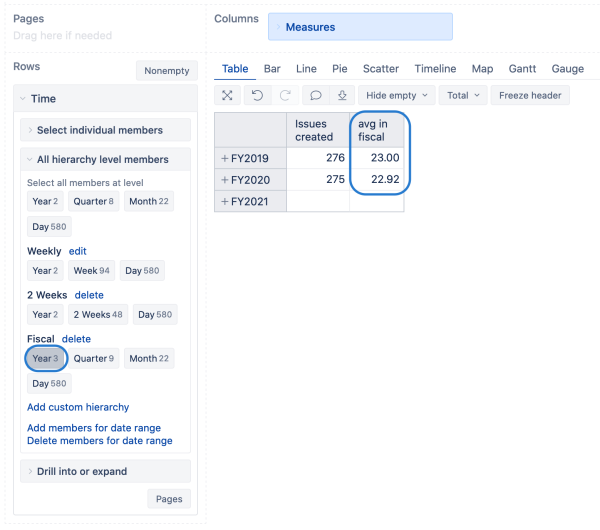Click Delete members for date range
Viewport: 600px width, 530px height.
tap(100, 441)
